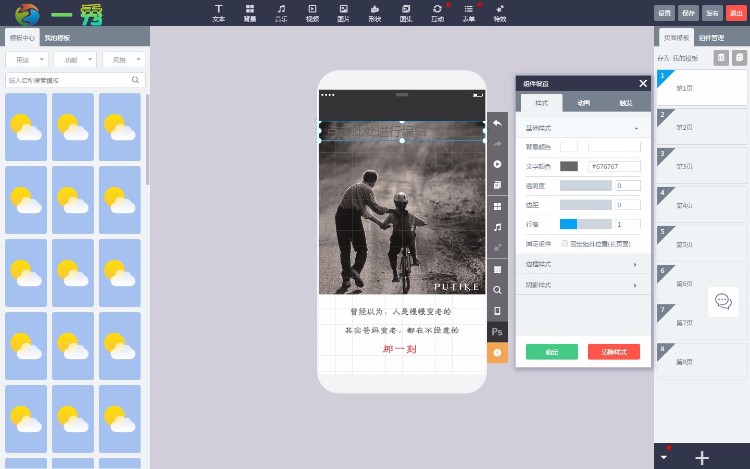The image size is (750, 469).
Task: Click the down arrow at page panel bottom
Action: click(663, 458)
